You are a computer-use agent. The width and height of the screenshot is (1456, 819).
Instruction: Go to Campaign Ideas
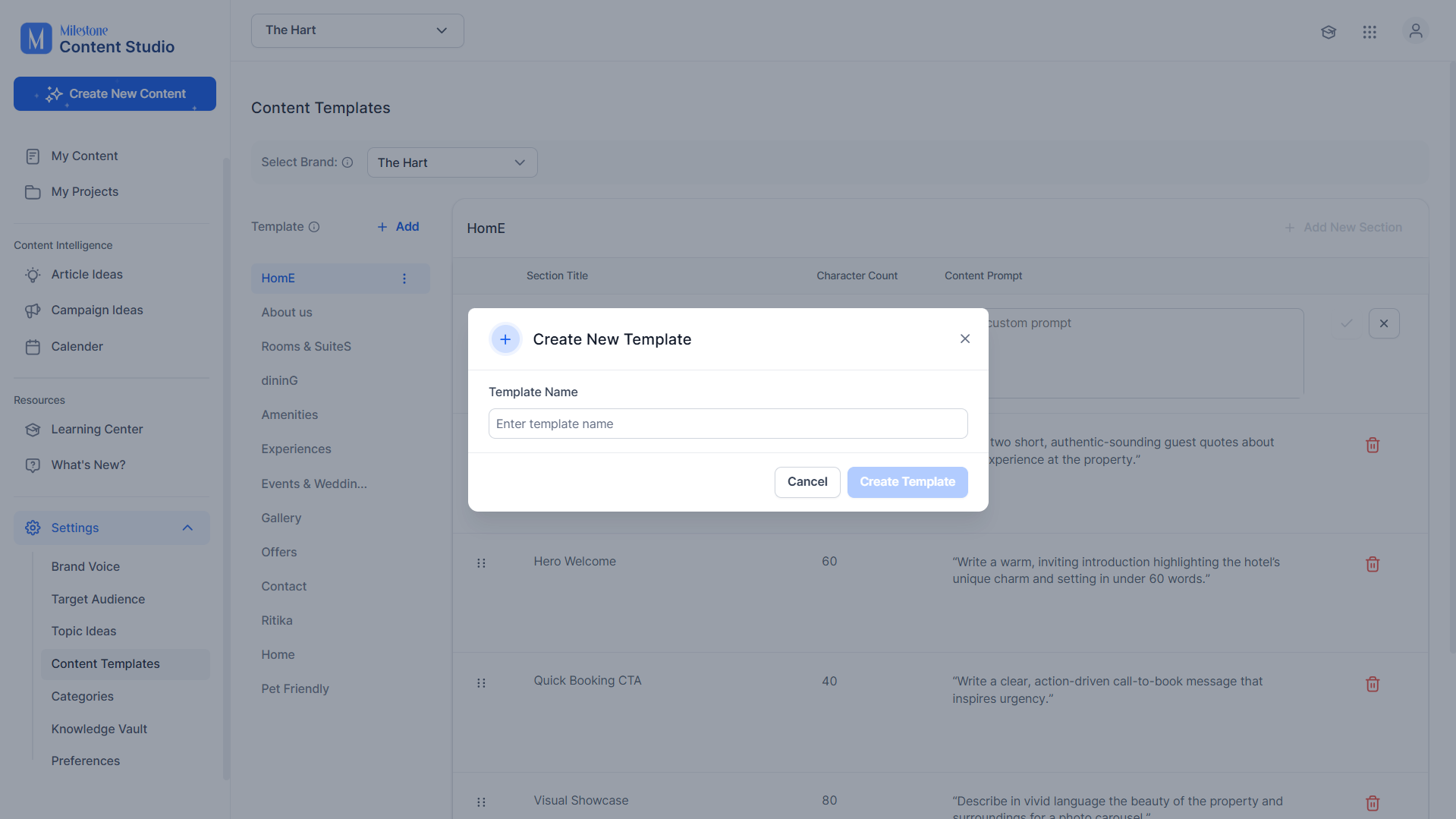tap(97, 310)
